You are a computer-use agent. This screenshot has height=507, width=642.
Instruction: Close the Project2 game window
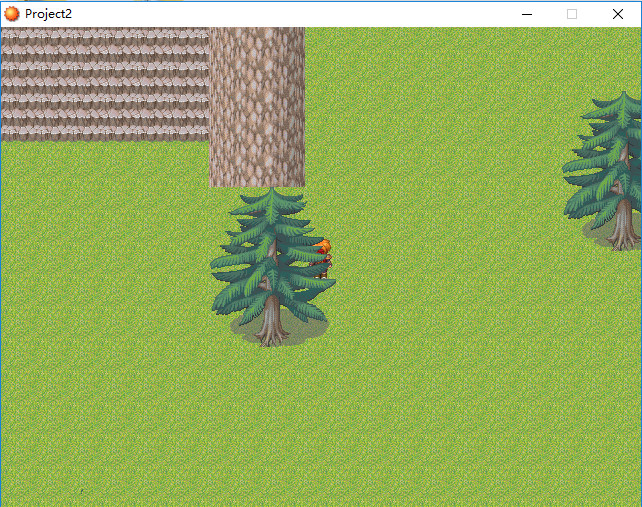coord(618,14)
